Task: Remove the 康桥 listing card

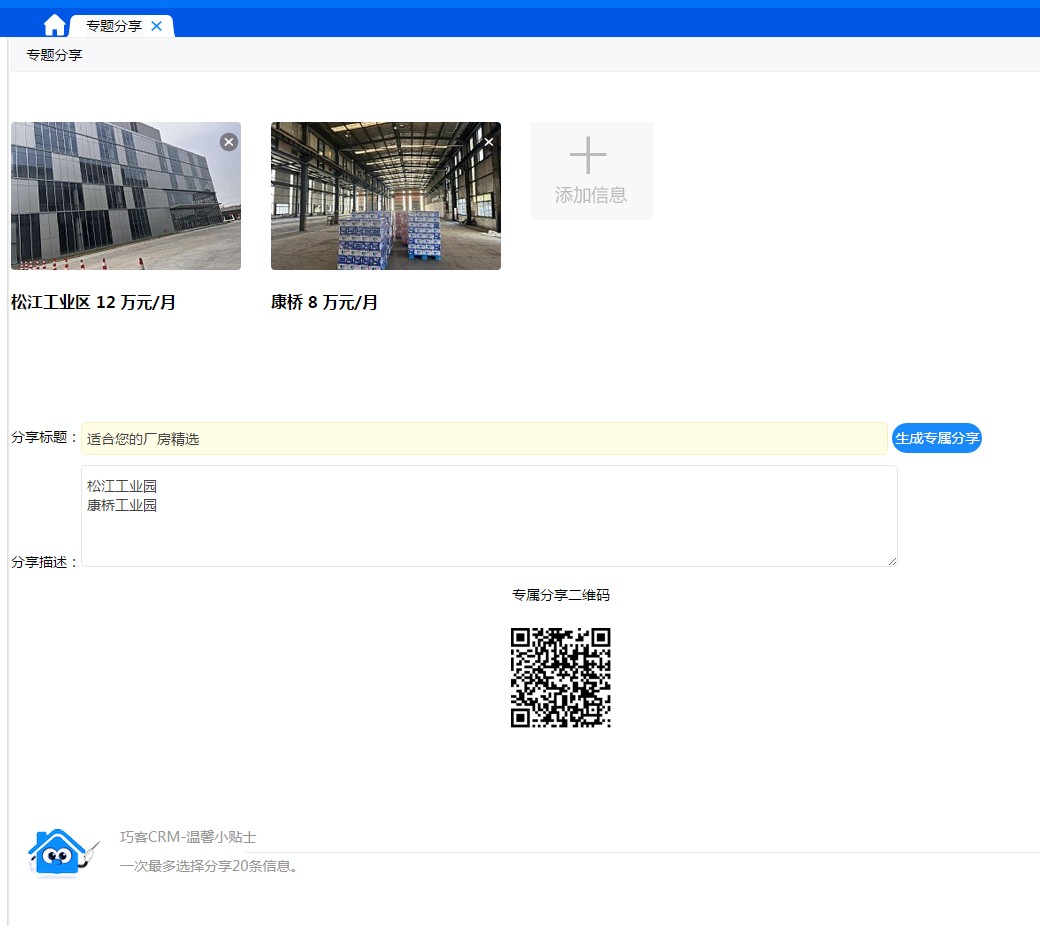Action: click(489, 142)
